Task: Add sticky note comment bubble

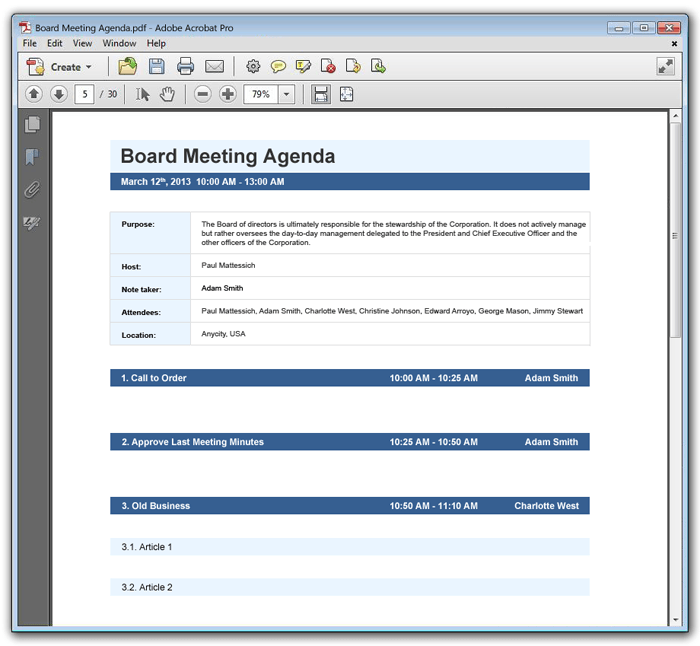Action: click(x=278, y=67)
